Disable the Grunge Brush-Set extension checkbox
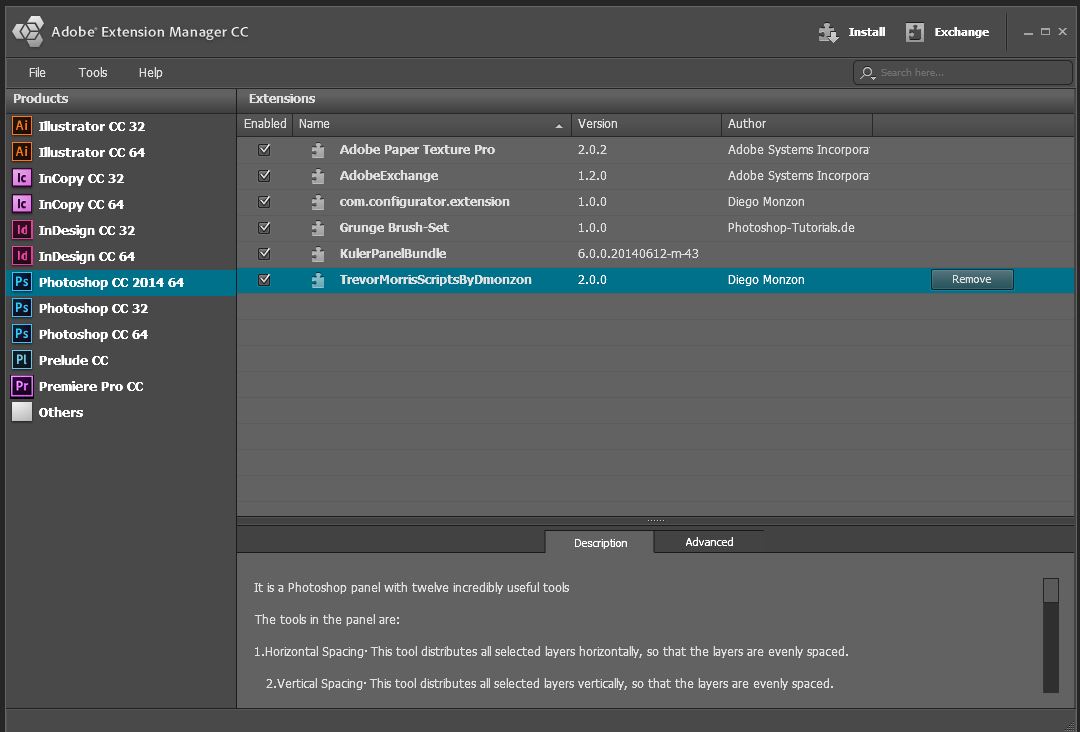Image resolution: width=1080 pixels, height=732 pixels. (264, 227)
